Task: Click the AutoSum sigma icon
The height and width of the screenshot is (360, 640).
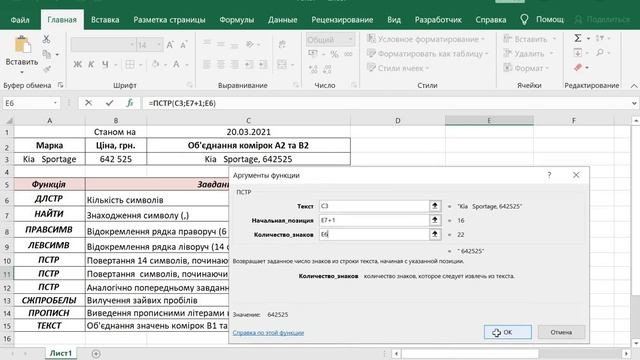Action: point(578,38)
